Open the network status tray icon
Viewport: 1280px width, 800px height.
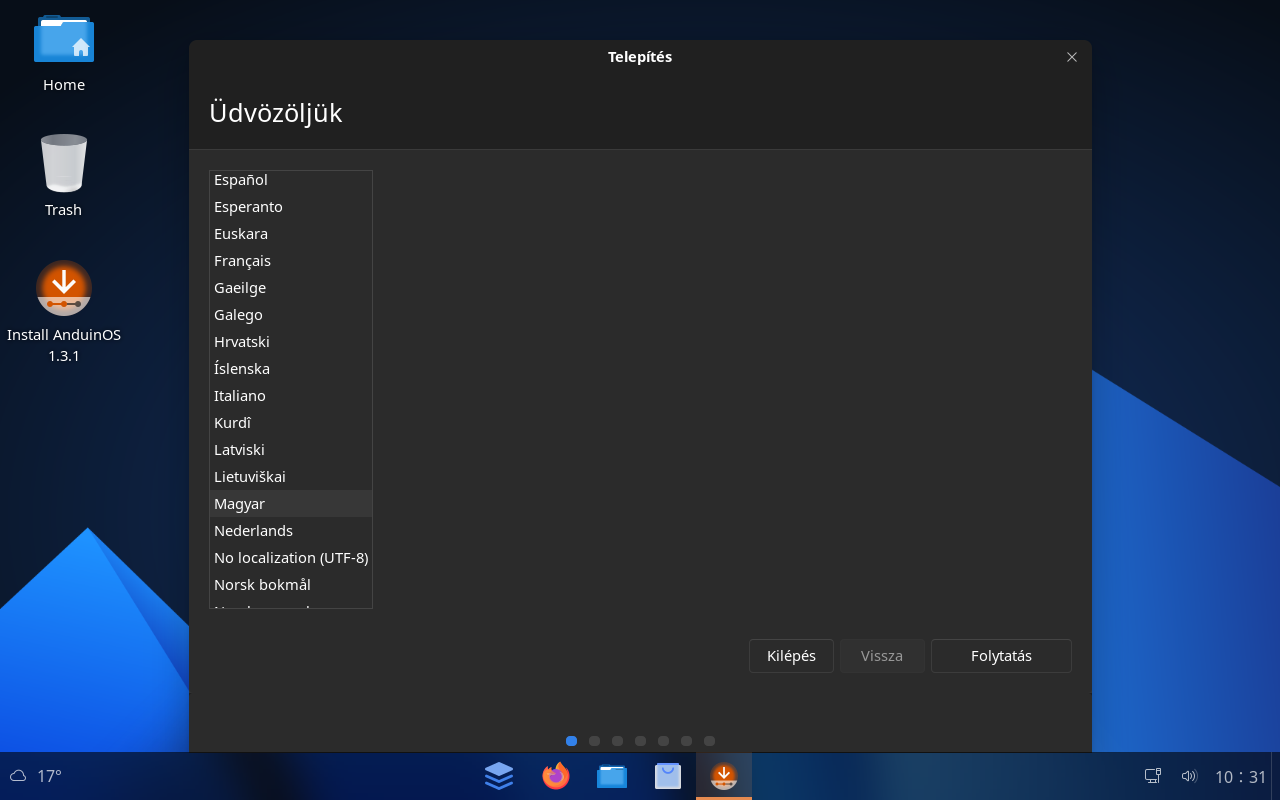1153,776
